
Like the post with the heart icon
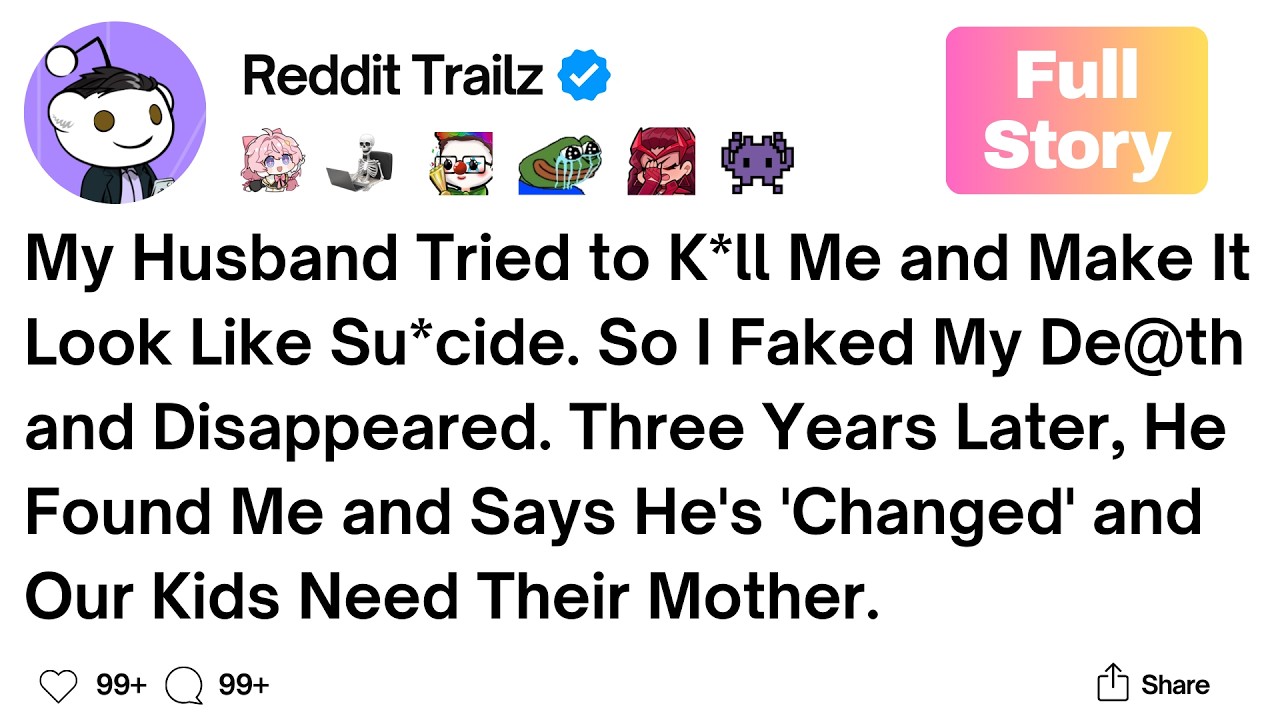pos(58,686)
